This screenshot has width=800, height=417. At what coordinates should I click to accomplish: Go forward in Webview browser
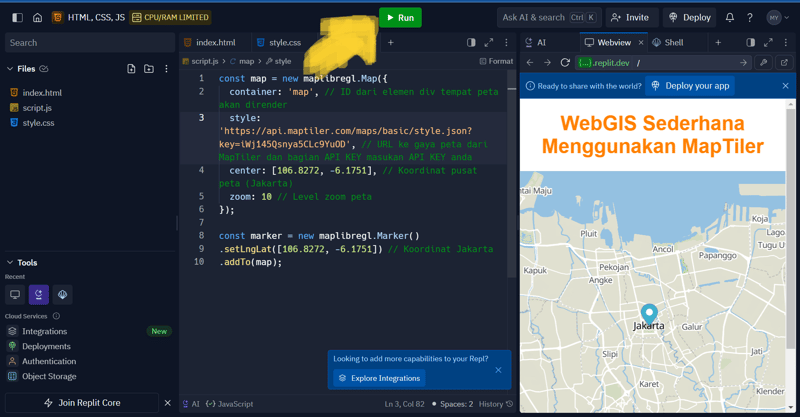tap(547, 63)
